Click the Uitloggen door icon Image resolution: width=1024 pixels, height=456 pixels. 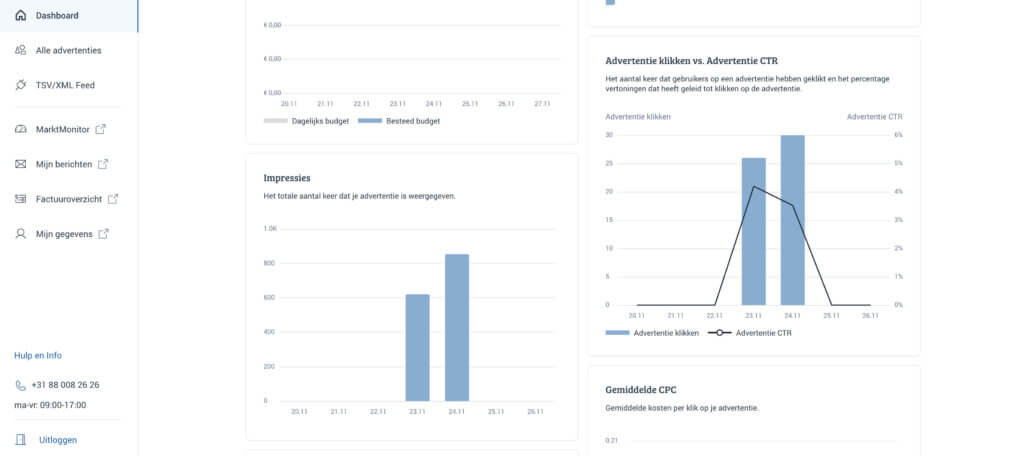21,439
